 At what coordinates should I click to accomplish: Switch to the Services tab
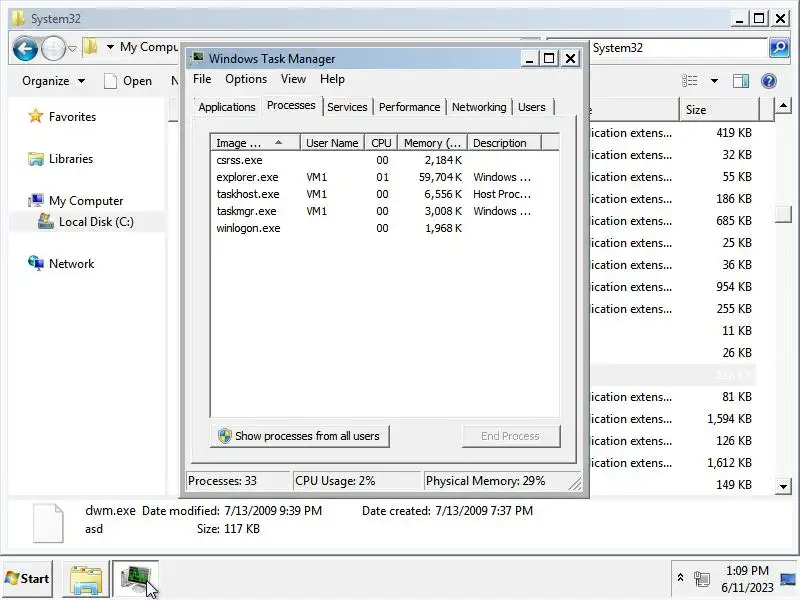[x=347, y=107]
